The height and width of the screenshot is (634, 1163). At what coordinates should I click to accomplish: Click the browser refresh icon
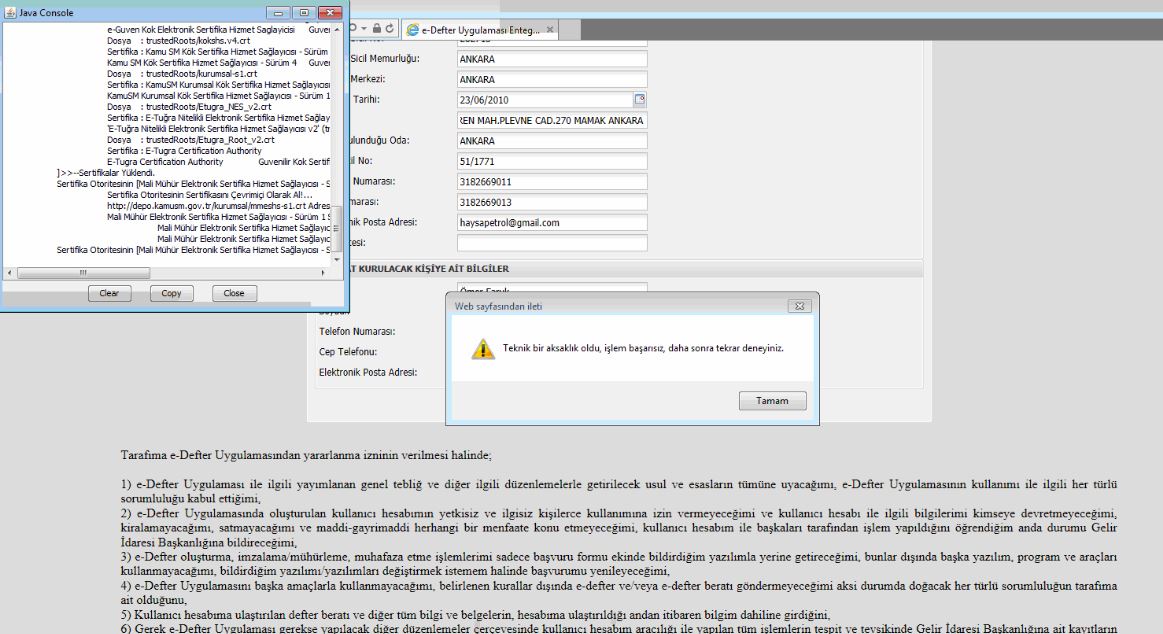389,28
